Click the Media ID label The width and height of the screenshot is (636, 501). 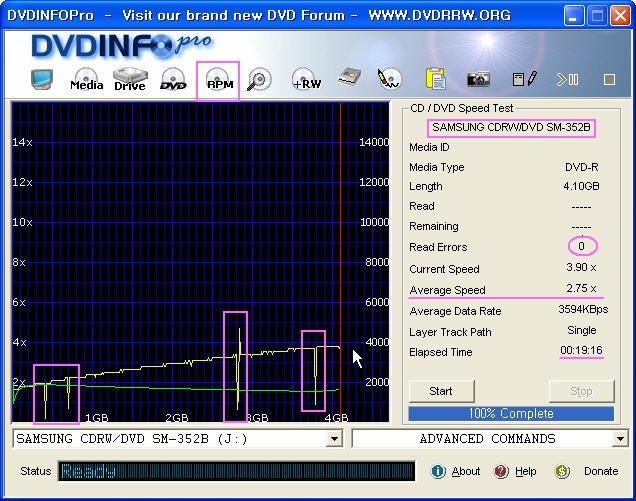tap(429, 147)
